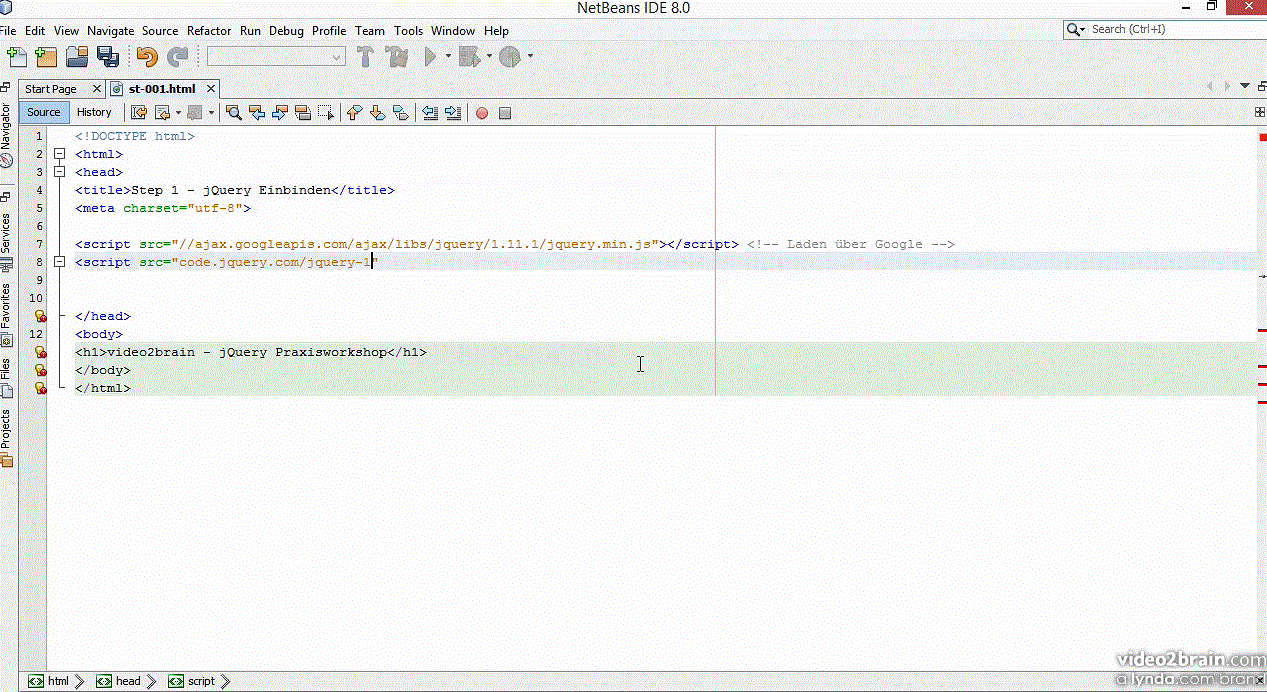Open the Run Project dropdown arrow
Viewport: 1267px width, 692px height.
pos(448,57)
